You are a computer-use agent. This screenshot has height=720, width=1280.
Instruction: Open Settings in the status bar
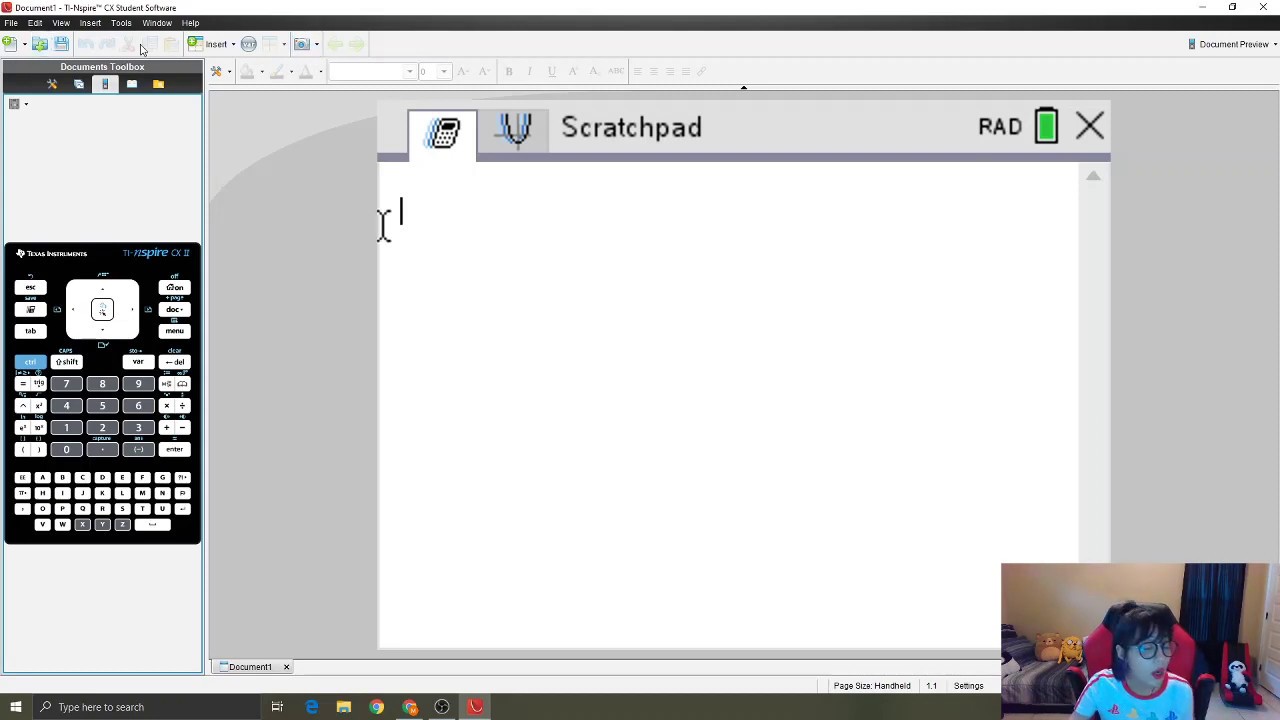point(968,686)
